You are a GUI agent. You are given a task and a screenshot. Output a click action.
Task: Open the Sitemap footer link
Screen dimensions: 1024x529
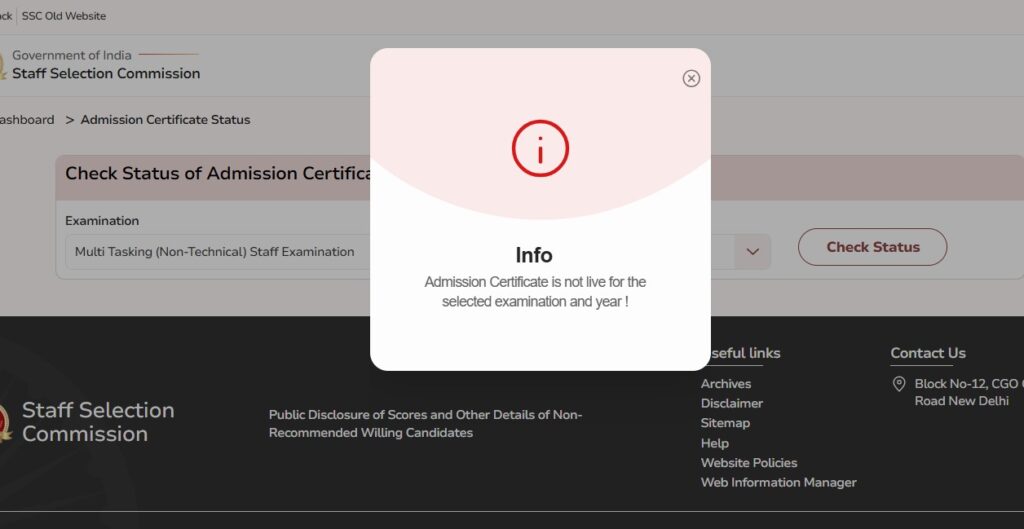pyautogui.click(x=725, y=423)
